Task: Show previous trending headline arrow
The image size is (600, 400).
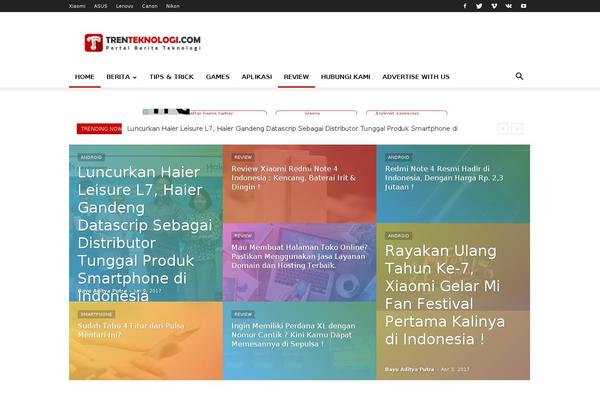Action: coord(503,129)
